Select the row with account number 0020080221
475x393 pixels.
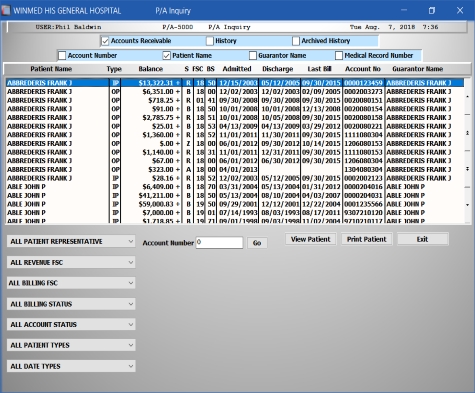[x=235, y=126]
